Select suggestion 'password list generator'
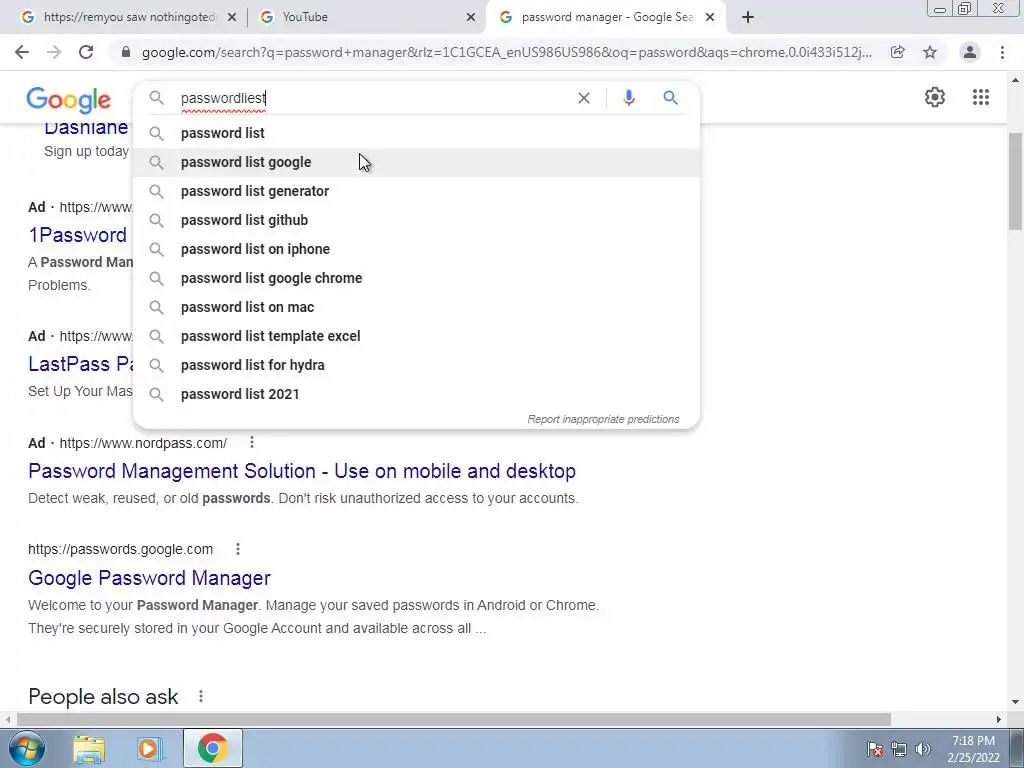1024x768 pixels. coord(416,191)
